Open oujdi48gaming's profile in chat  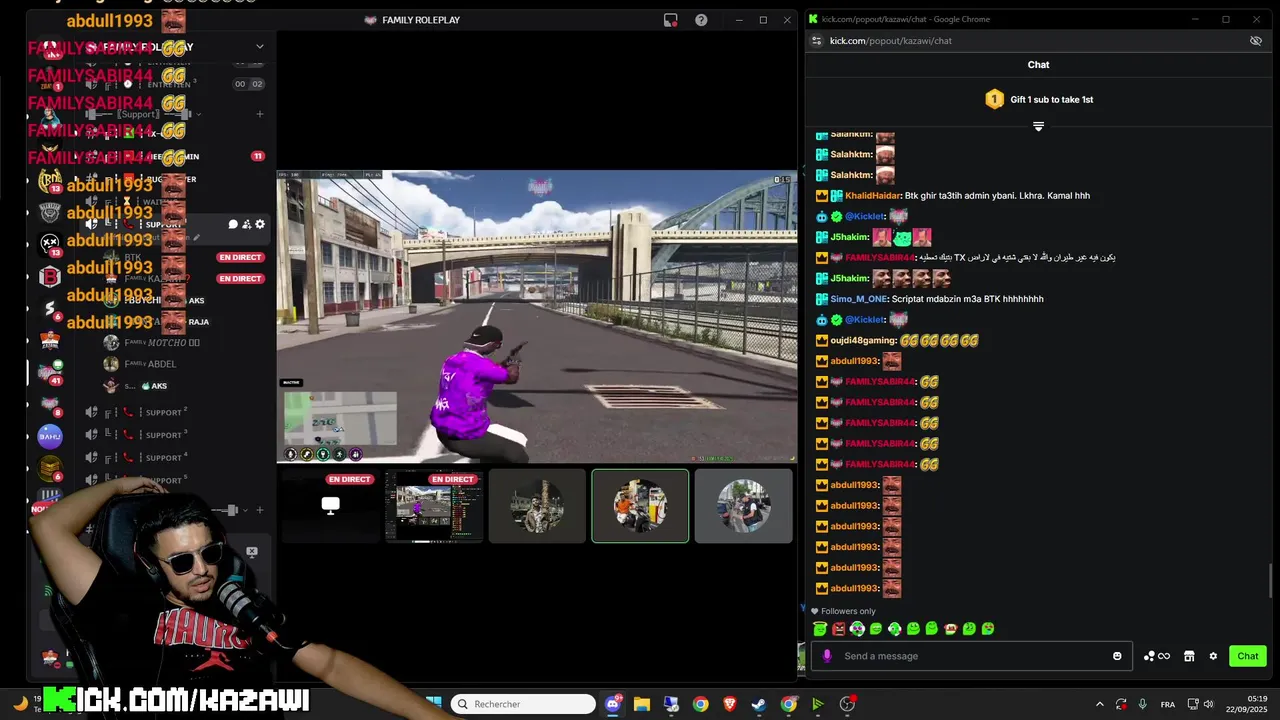coord(863,340)
